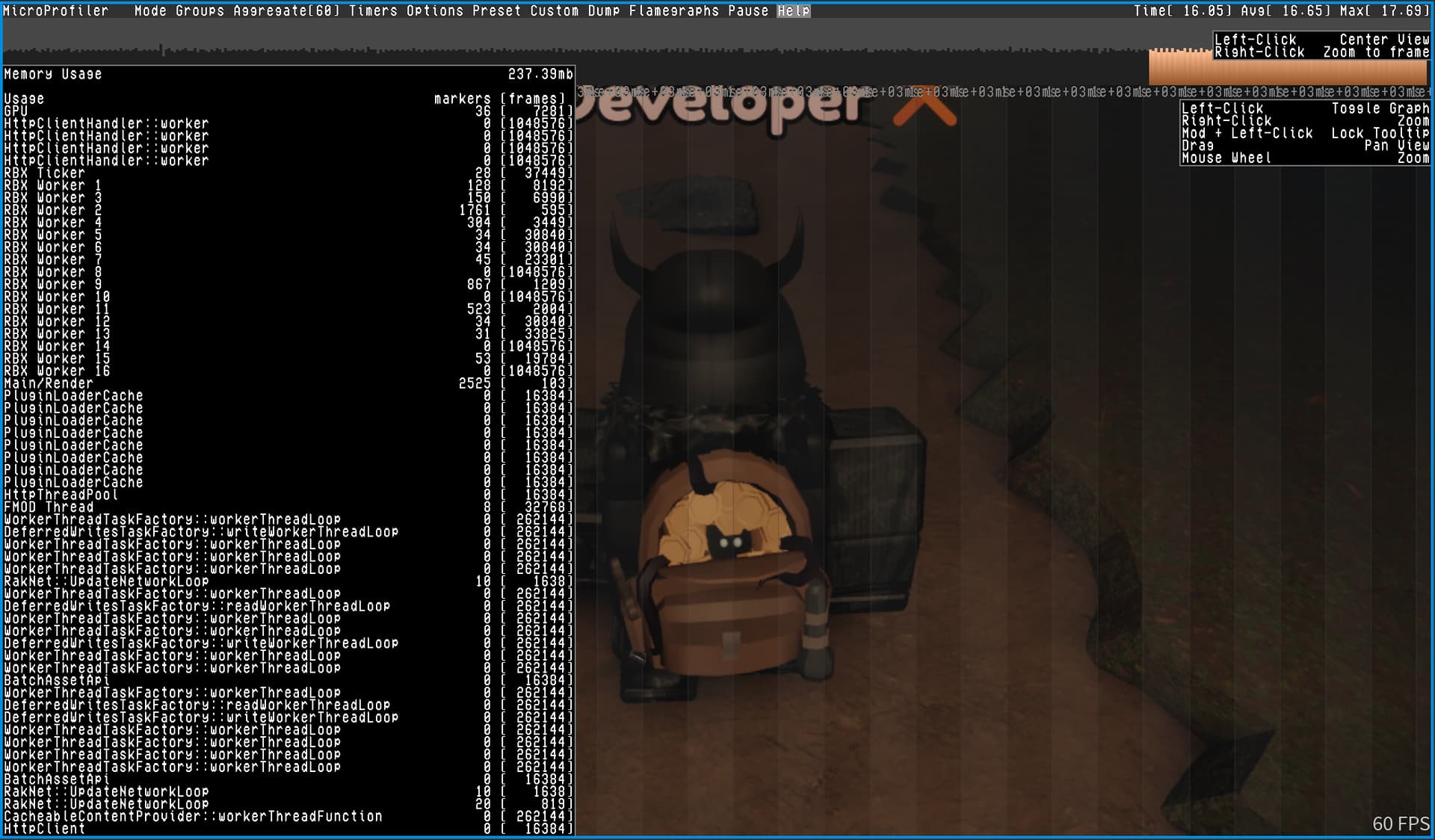Select the HttpThreadPool row

(x=288, y=495)
